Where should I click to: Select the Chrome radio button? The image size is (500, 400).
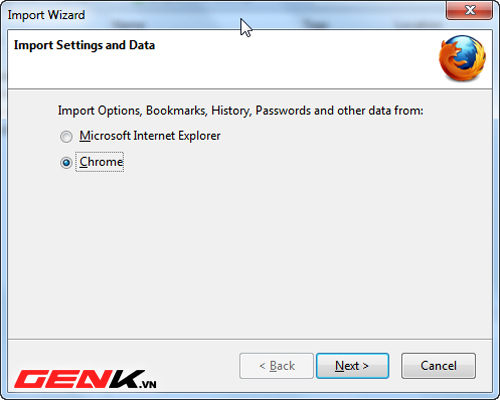point(66,163)
